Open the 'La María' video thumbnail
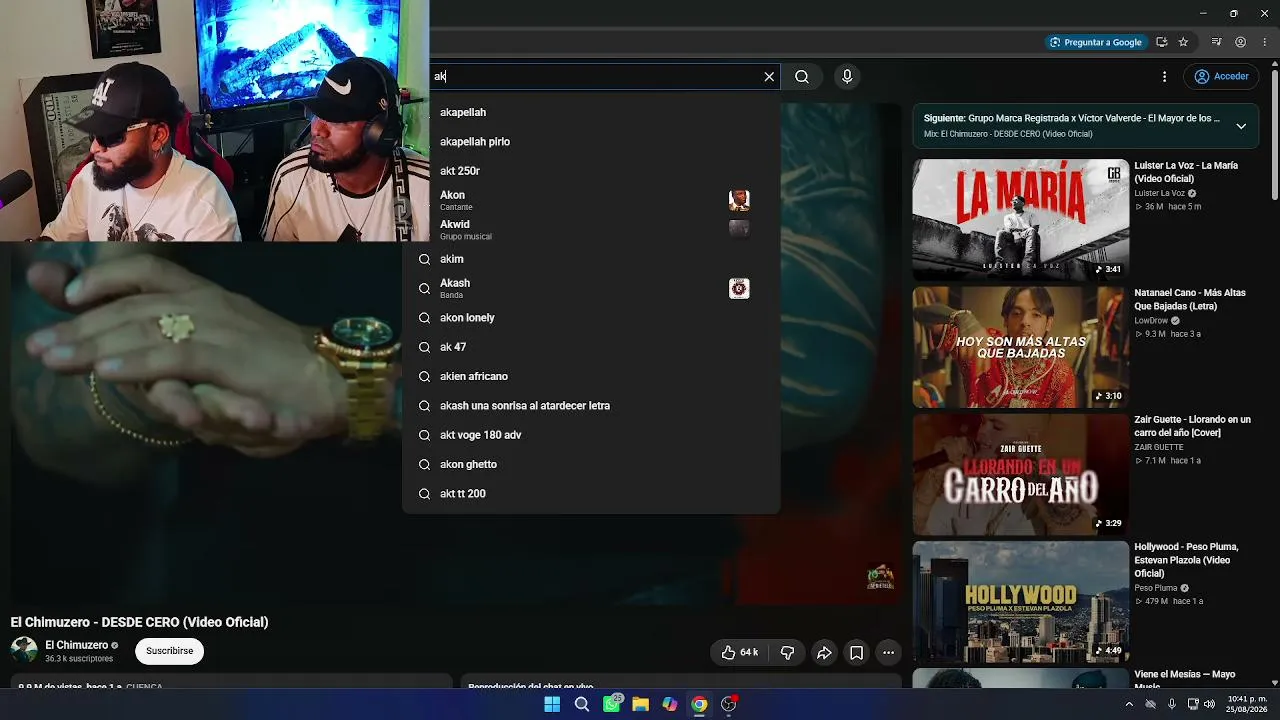 point(1020,220)
